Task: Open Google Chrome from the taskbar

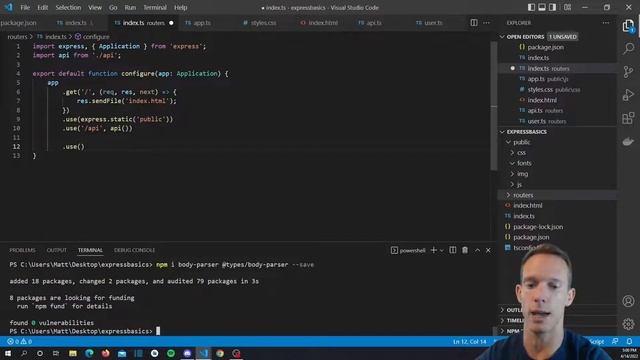Action: click(x=220, y=353)
